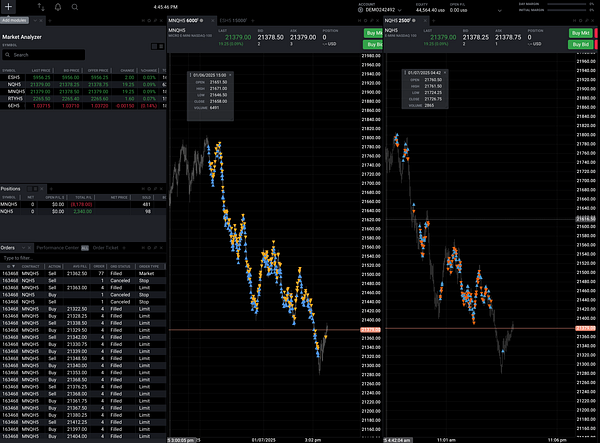
Task: Click Buy Bid in the NQH5 chart
Action: [580, 44]
